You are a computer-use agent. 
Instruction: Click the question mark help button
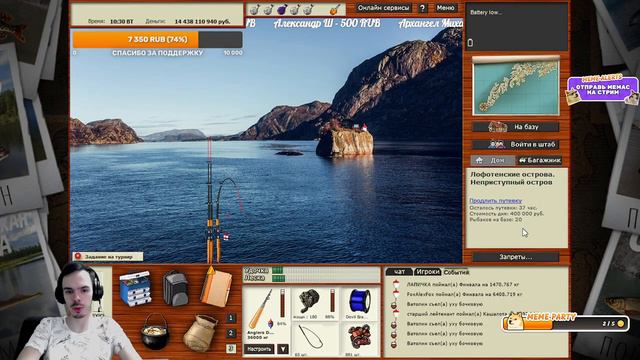click(x=422, y=8)
